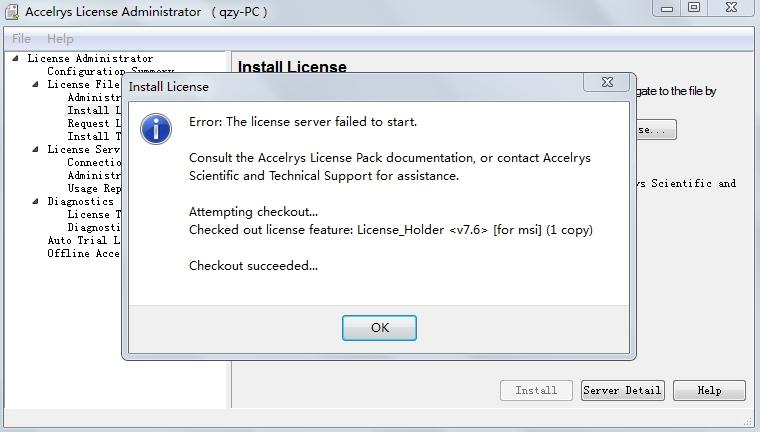
Task: Select the Connections tree item
Action: click(94, 163)
